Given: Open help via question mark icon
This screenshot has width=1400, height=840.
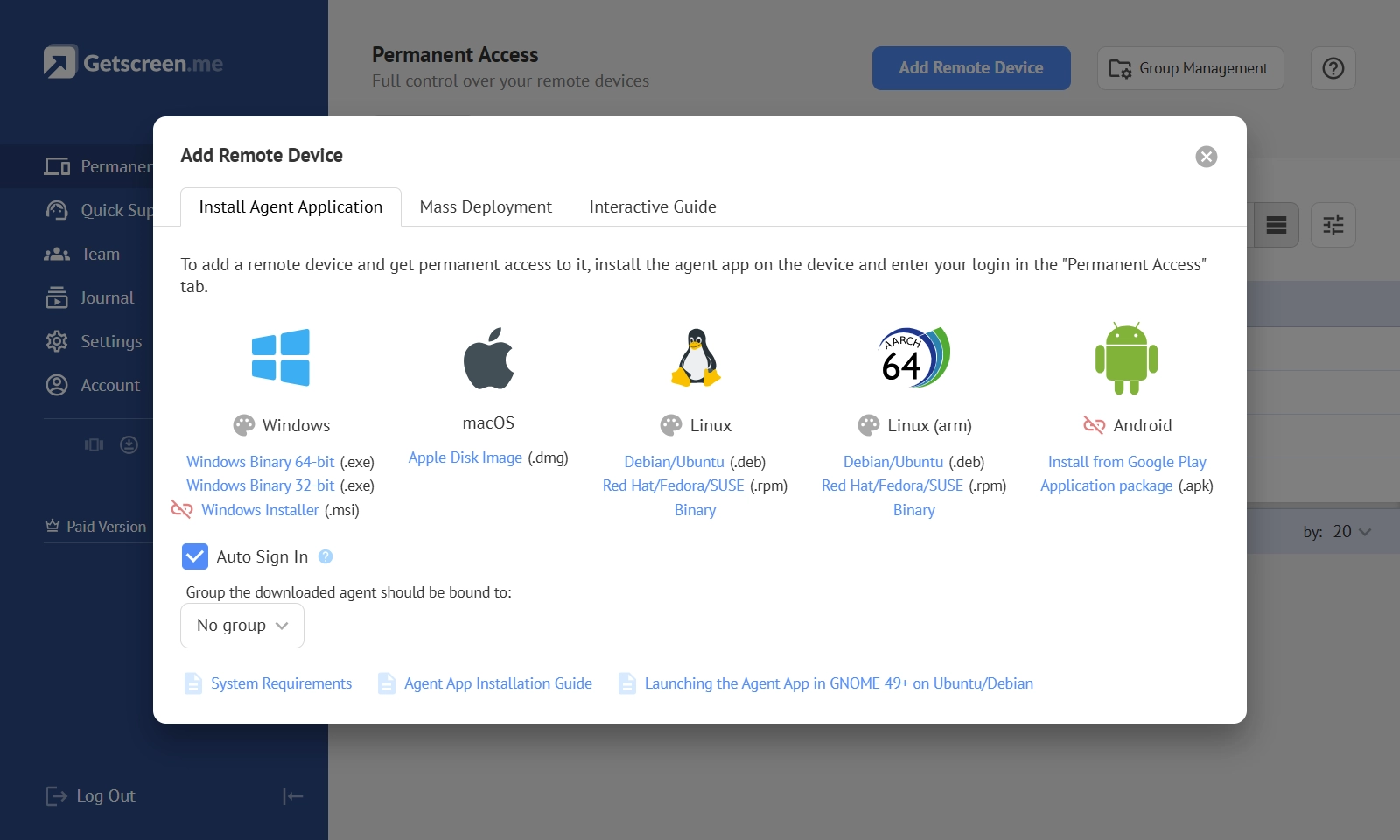Looking at the screenshot, I should pos(1333,68).
